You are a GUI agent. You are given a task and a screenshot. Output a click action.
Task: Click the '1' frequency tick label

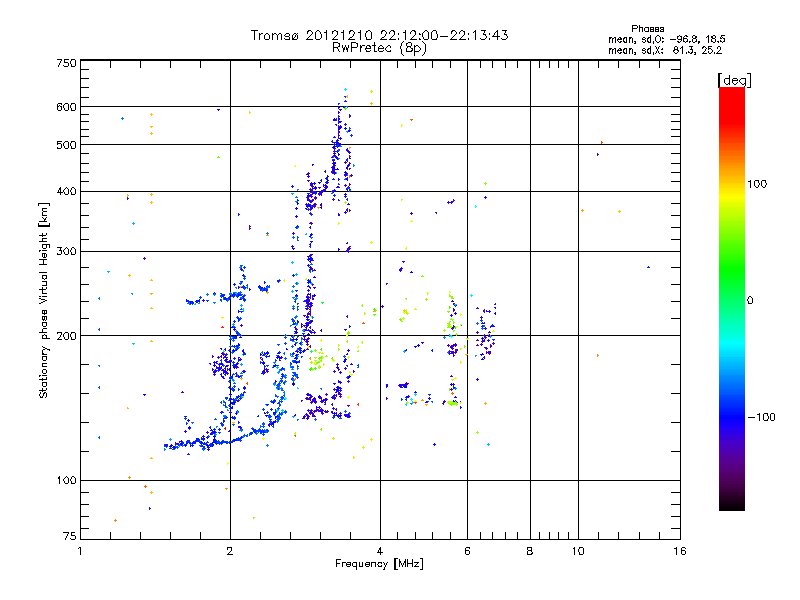80,551
